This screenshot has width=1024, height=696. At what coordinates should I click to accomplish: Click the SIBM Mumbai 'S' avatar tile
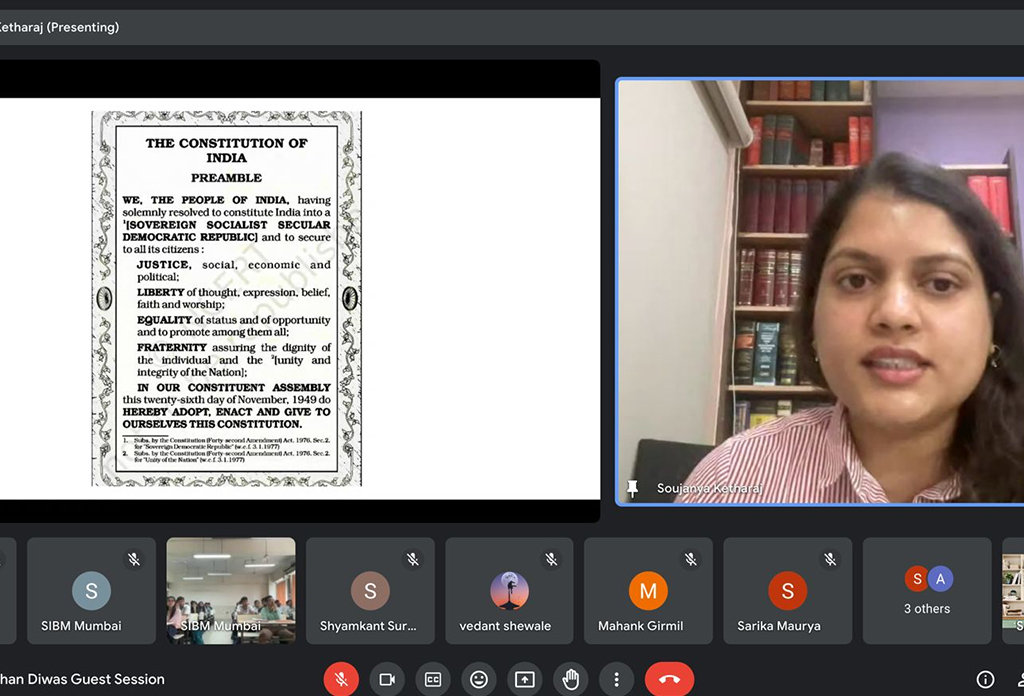coord(91,590)
